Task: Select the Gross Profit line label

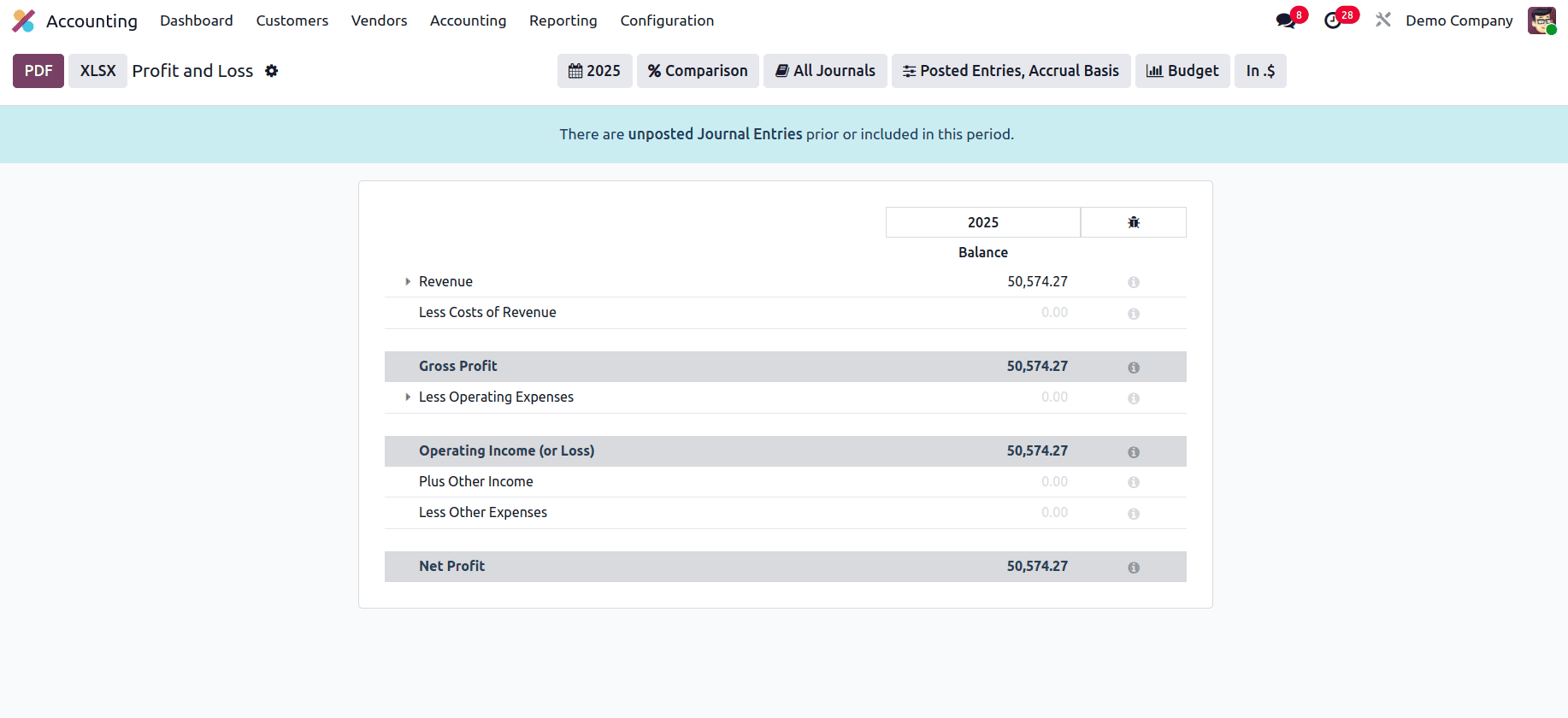Action: point(457,366)
